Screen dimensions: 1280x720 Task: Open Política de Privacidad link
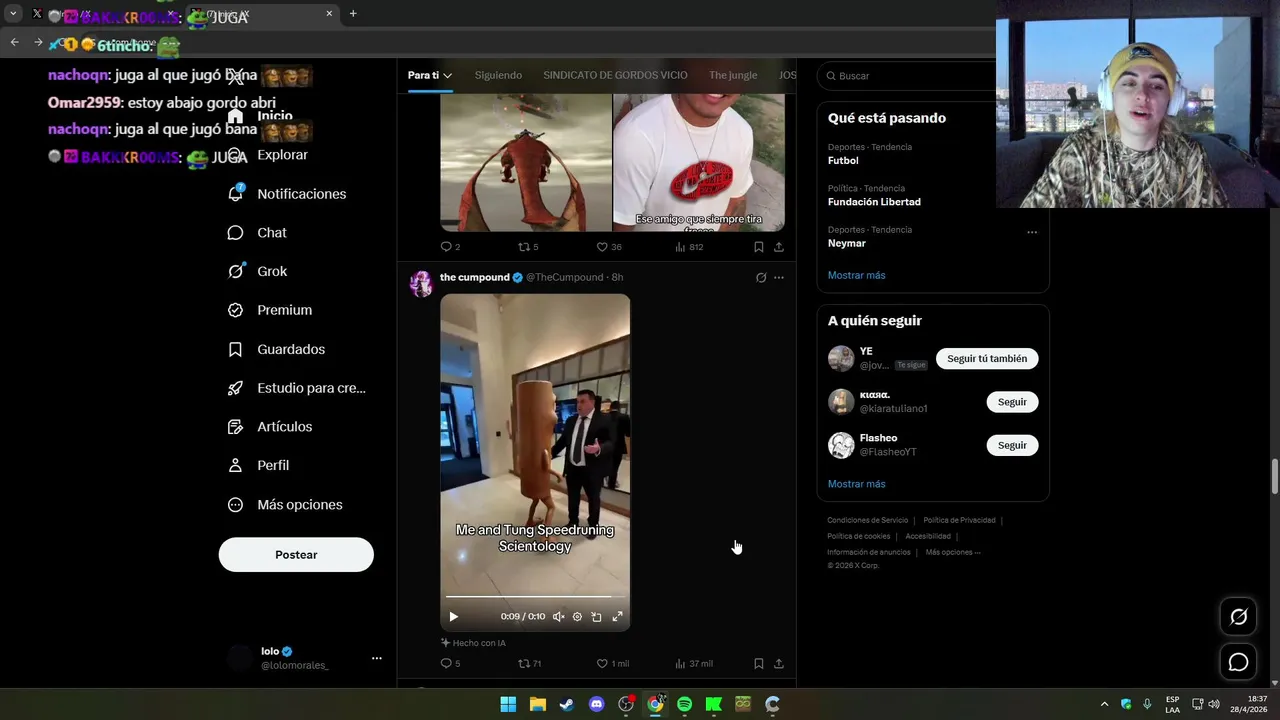[x=959, y=520]
